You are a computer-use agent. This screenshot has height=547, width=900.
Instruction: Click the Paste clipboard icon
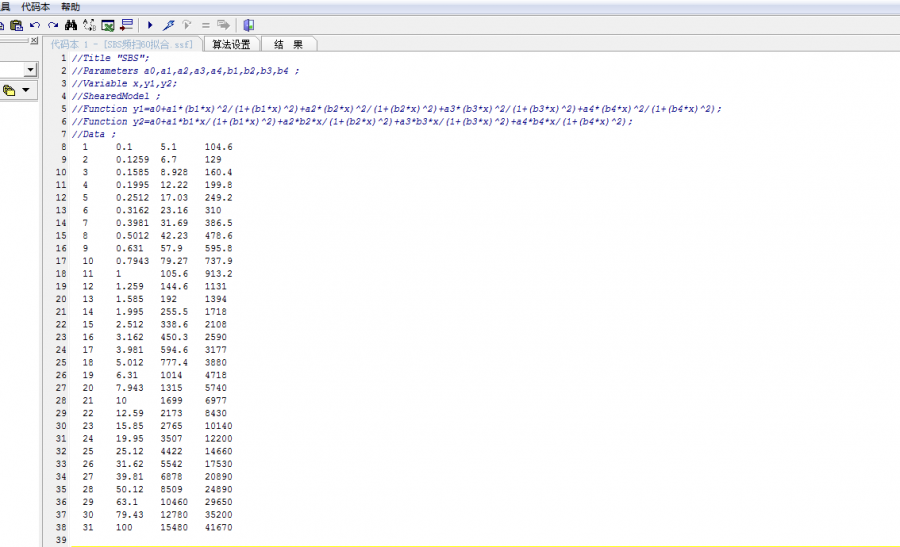coord(16,25)
